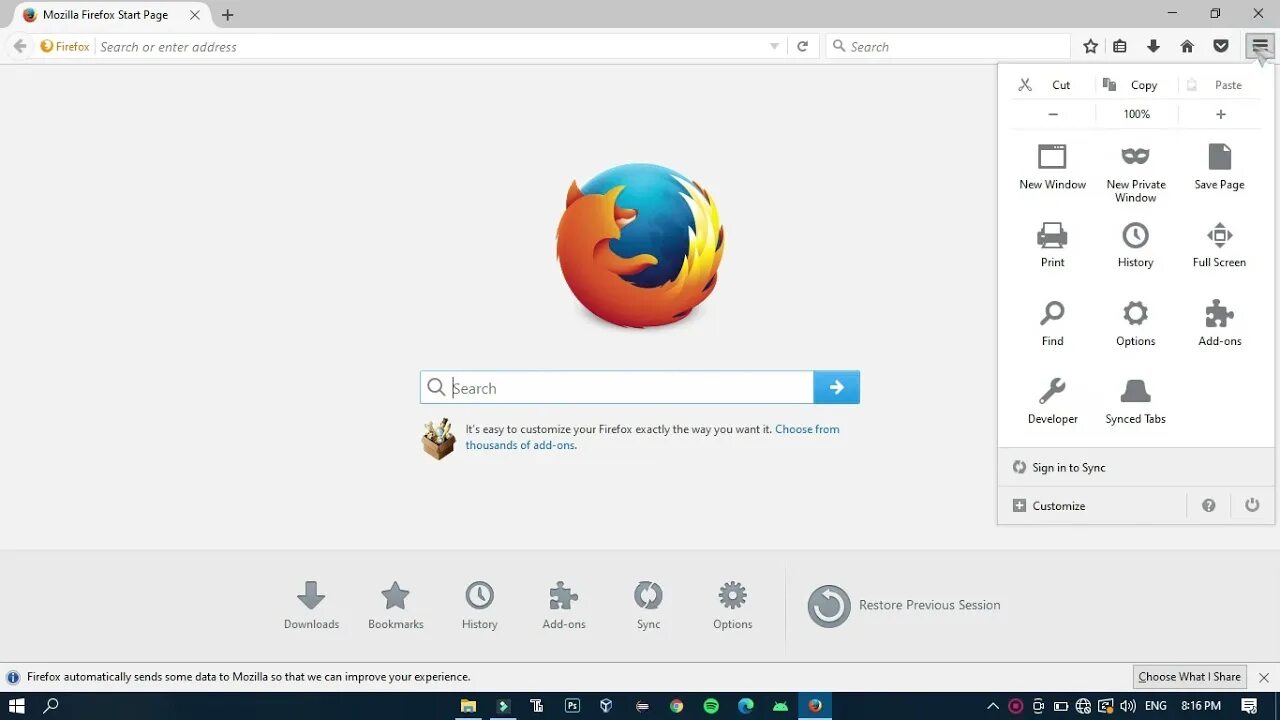Focus the address bar field
The width and height of the screenshot is (1280, 720).
430,46
